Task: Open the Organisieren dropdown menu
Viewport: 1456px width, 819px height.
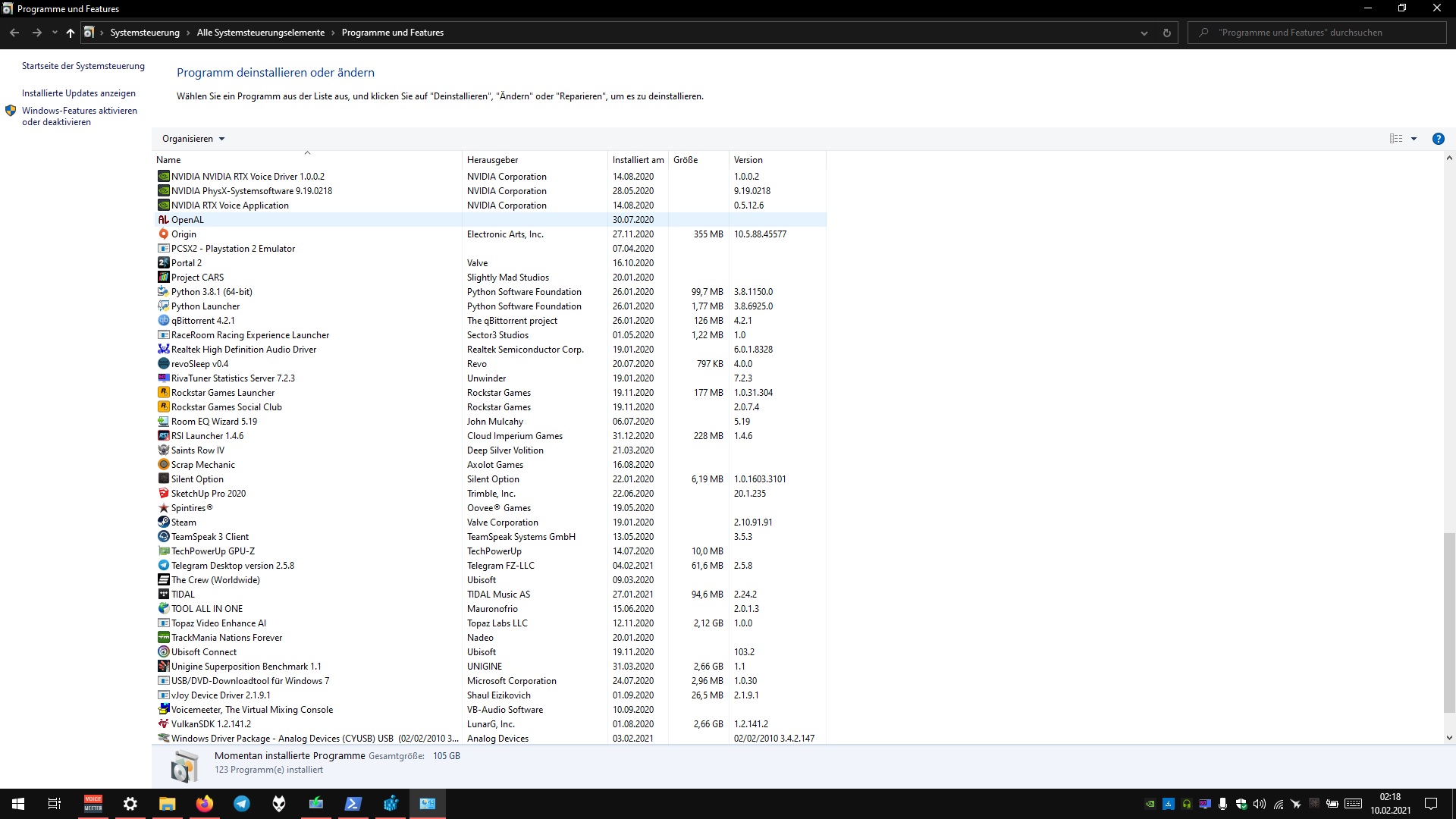Action: (x=193, y=139)
